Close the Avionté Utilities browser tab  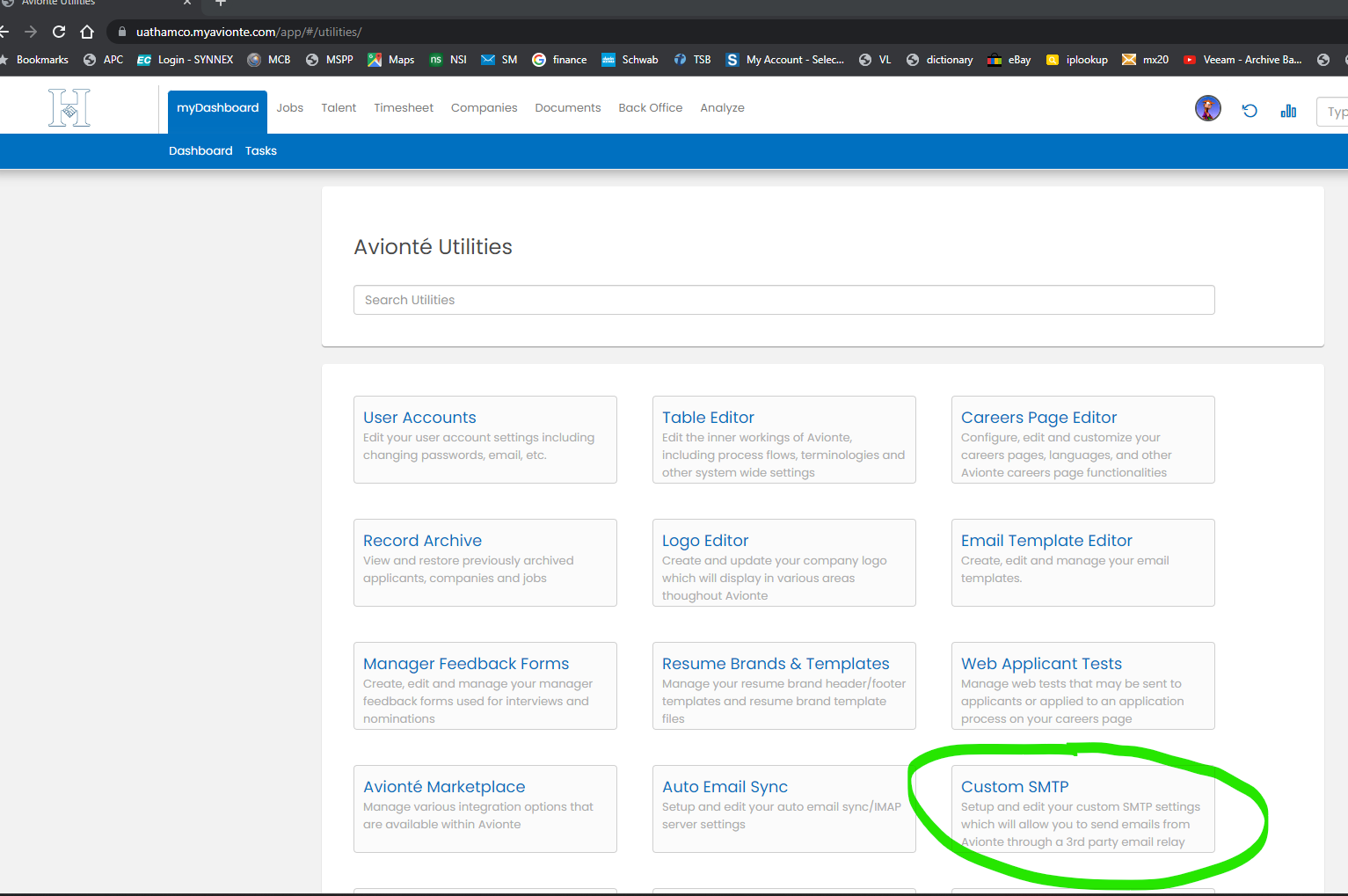pos(186,3)
